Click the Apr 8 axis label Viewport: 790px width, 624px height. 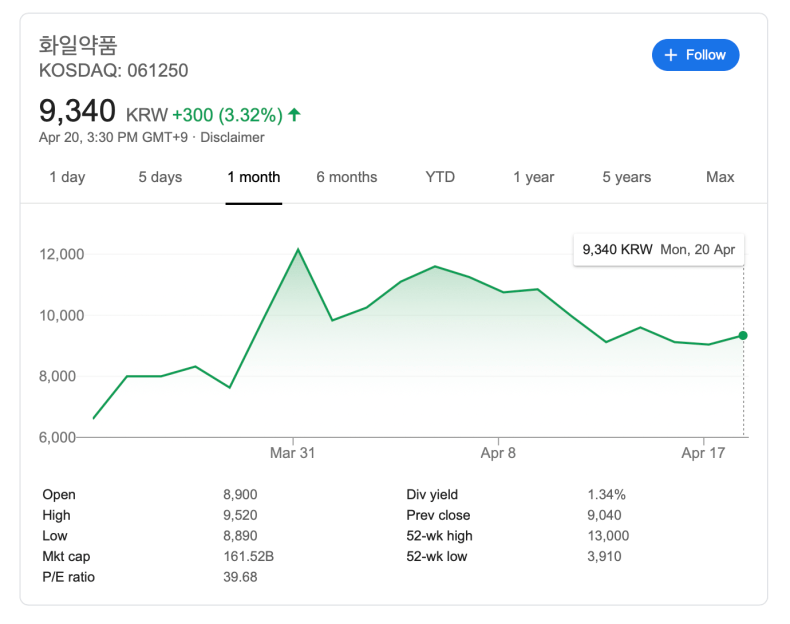pyautogui.click(x=498, y=453)
